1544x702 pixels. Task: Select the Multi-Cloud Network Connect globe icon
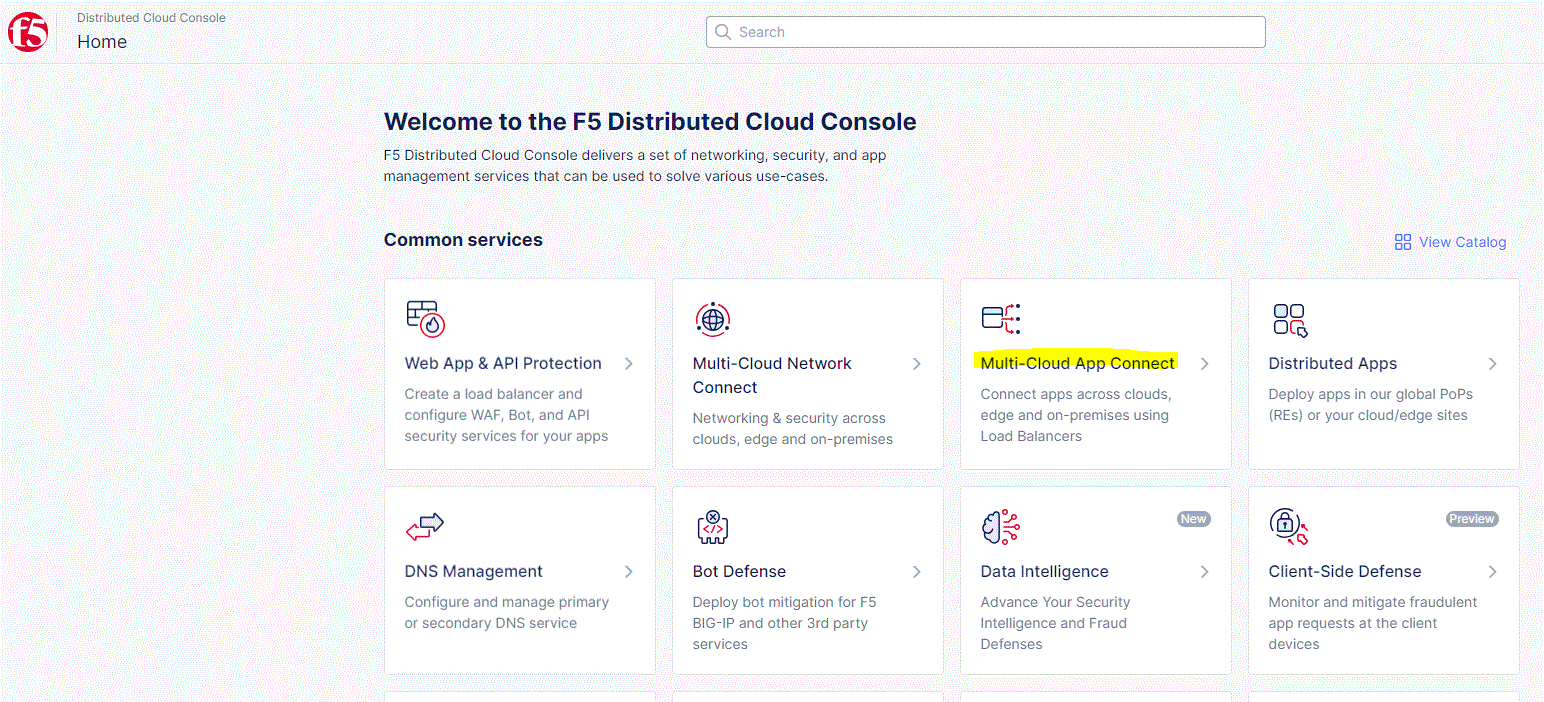point(712,319)
